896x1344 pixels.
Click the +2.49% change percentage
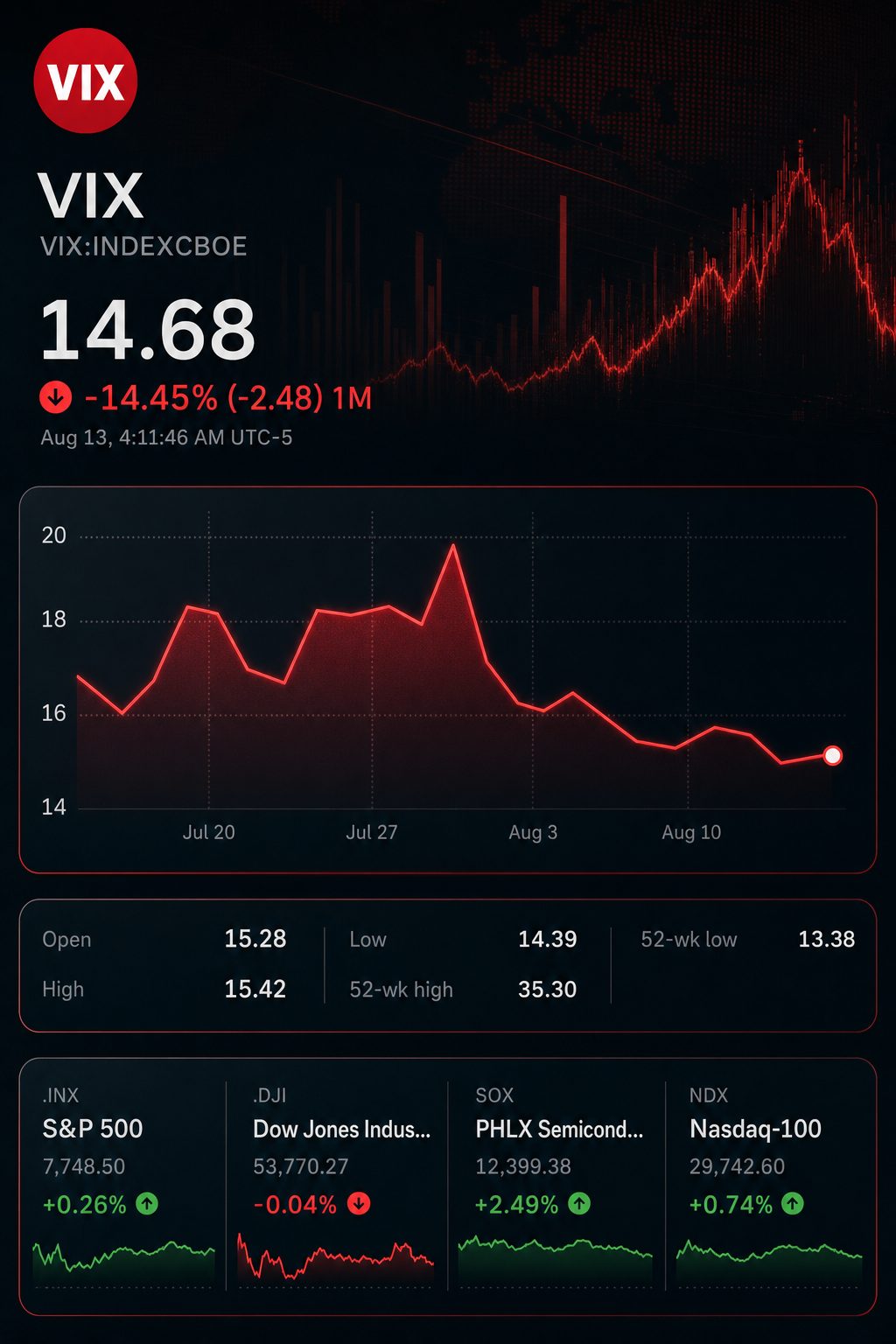517,1205
